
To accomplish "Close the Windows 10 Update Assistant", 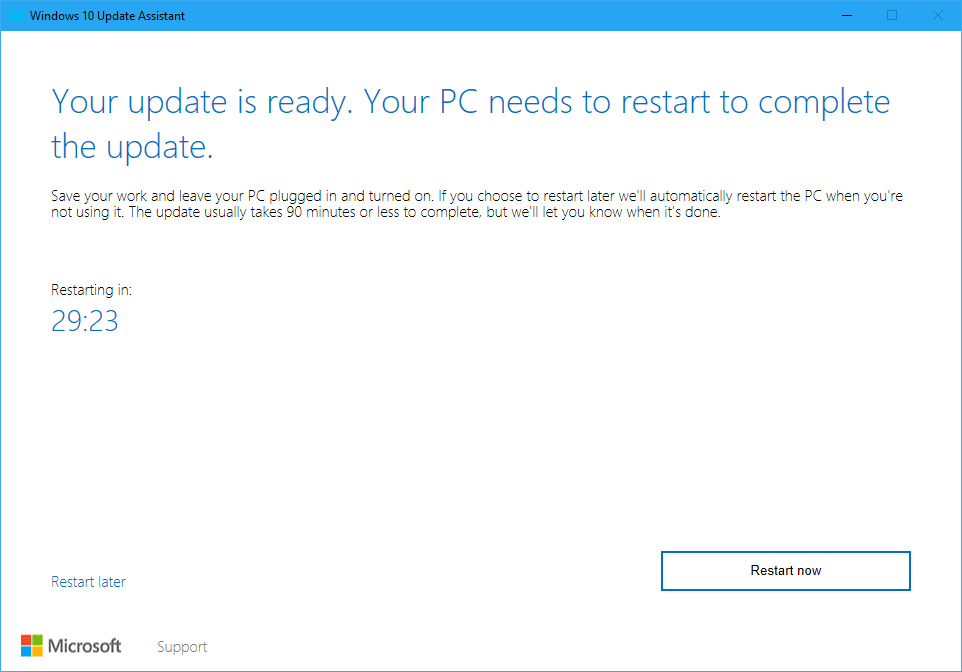I will coord(938,16).
